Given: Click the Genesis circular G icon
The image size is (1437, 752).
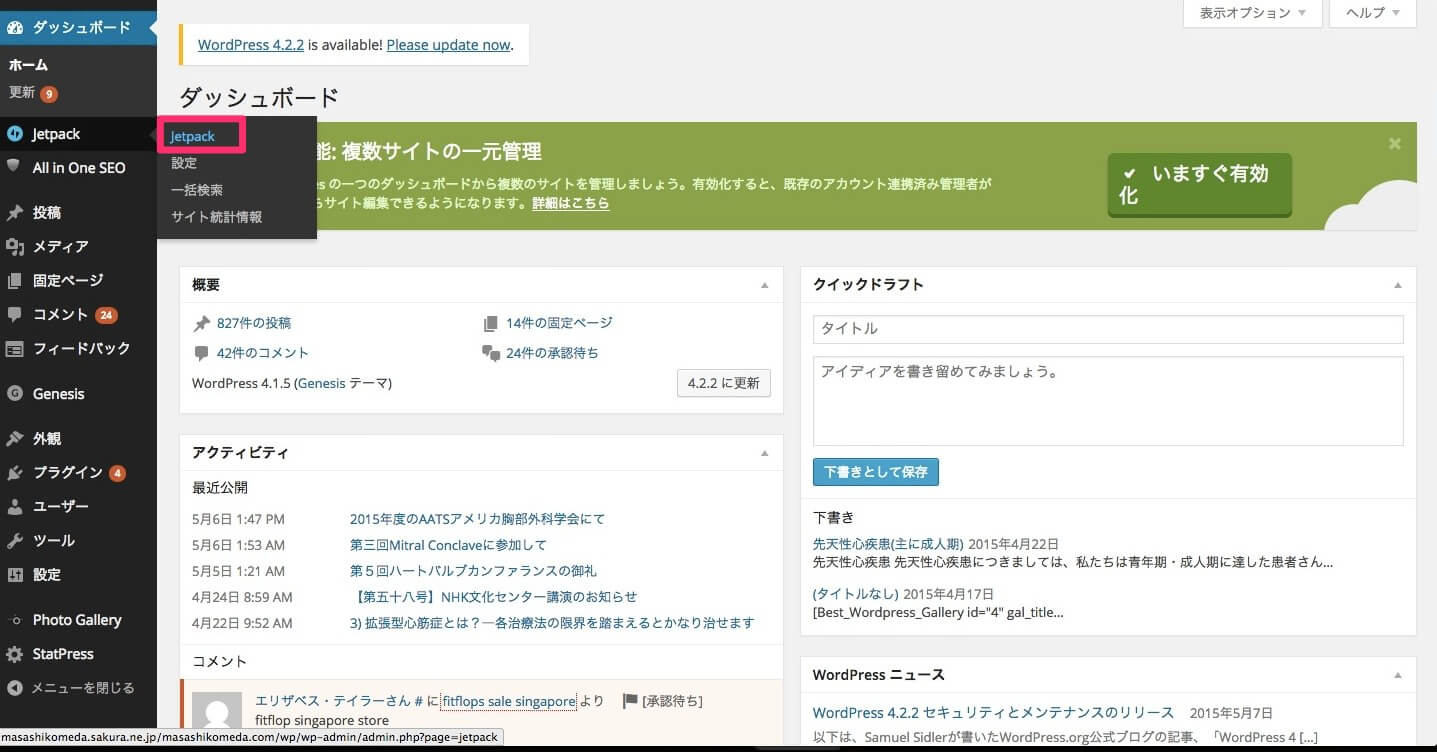Looking at the screenshot, I should click(x=15, y=394).
